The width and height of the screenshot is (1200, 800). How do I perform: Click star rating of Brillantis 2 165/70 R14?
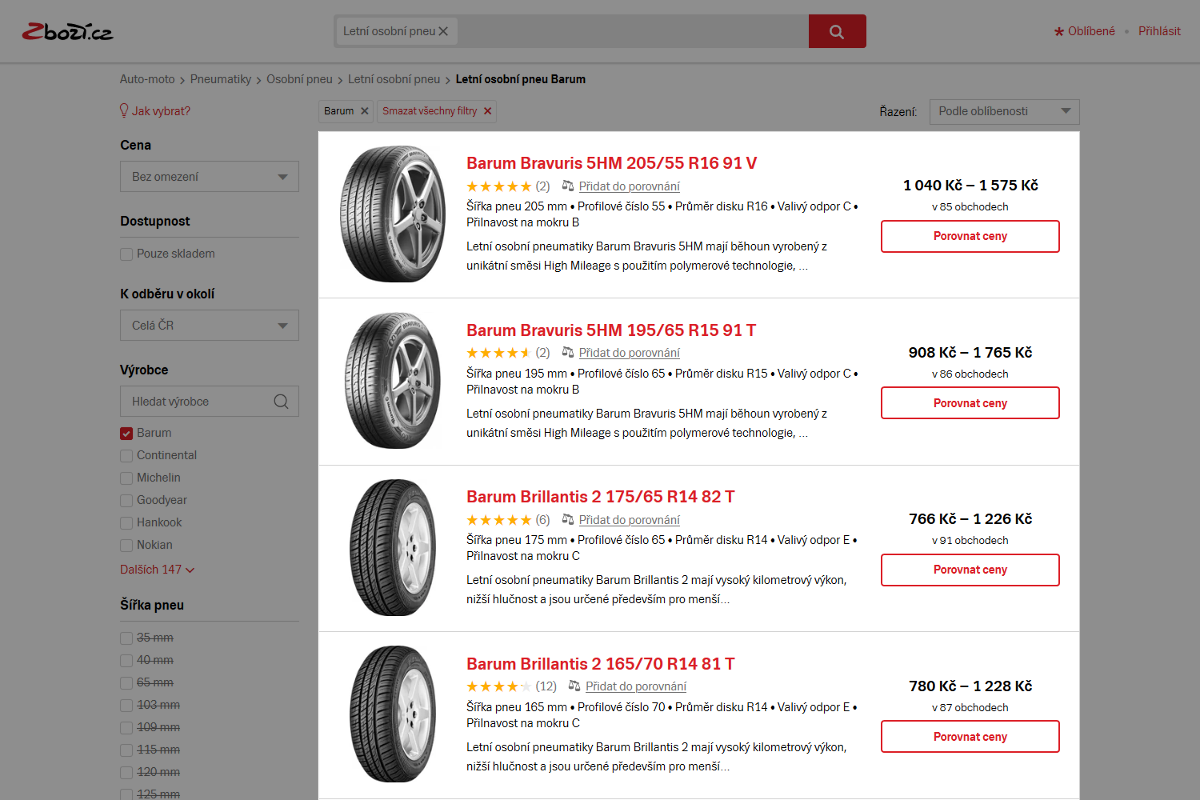tap(499, 686)
